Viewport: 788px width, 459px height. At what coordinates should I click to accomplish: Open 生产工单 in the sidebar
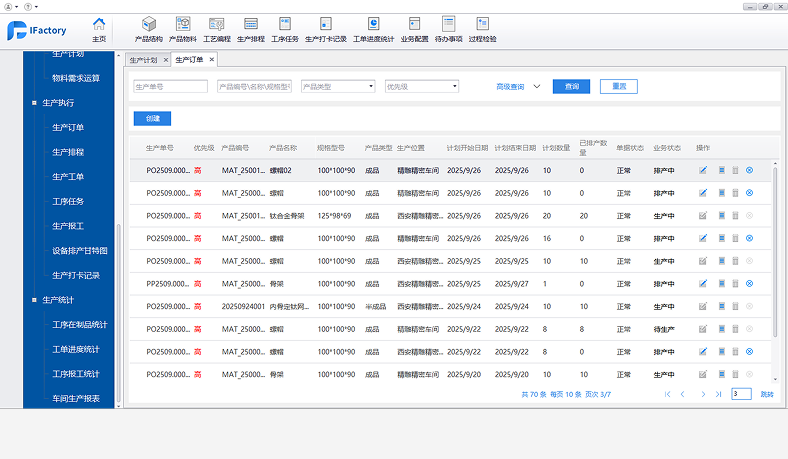click(x=68, y=176)
